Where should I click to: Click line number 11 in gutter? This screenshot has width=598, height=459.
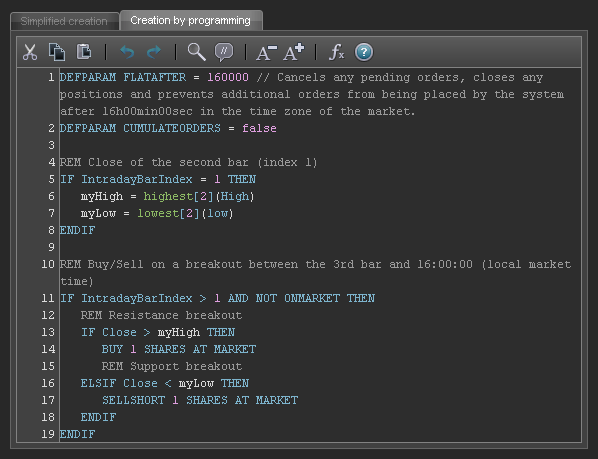coord(48,298)
